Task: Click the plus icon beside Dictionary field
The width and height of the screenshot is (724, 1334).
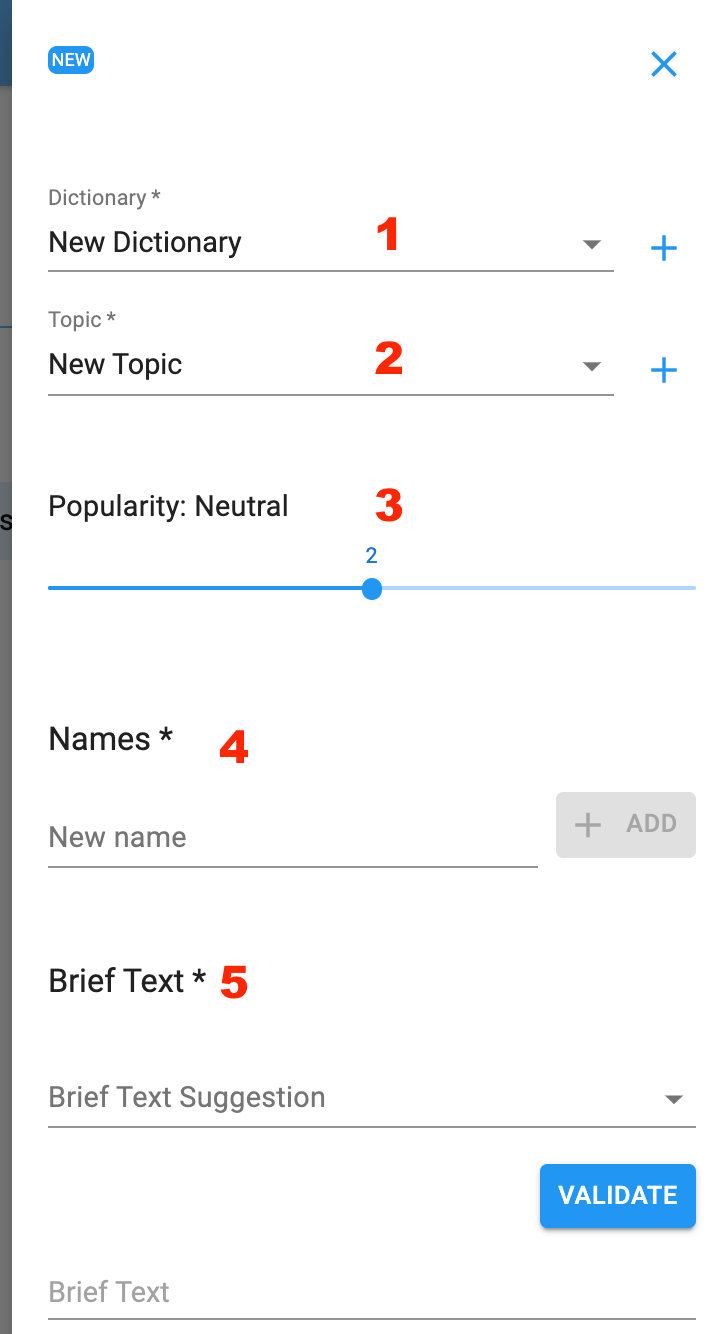Action: (x=664, y=248)
